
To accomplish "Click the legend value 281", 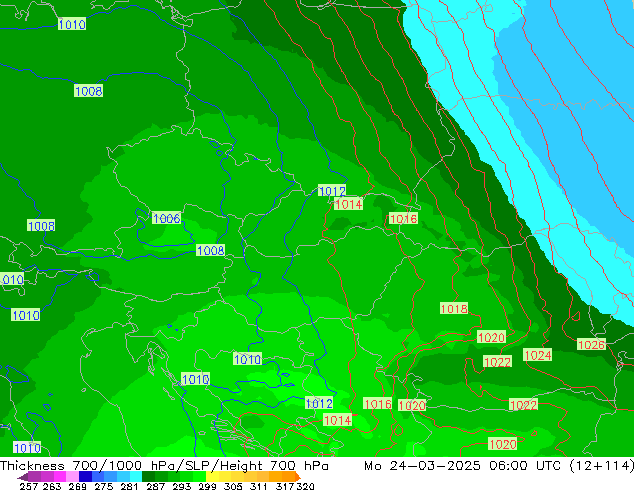I will (x=129, y=486).
